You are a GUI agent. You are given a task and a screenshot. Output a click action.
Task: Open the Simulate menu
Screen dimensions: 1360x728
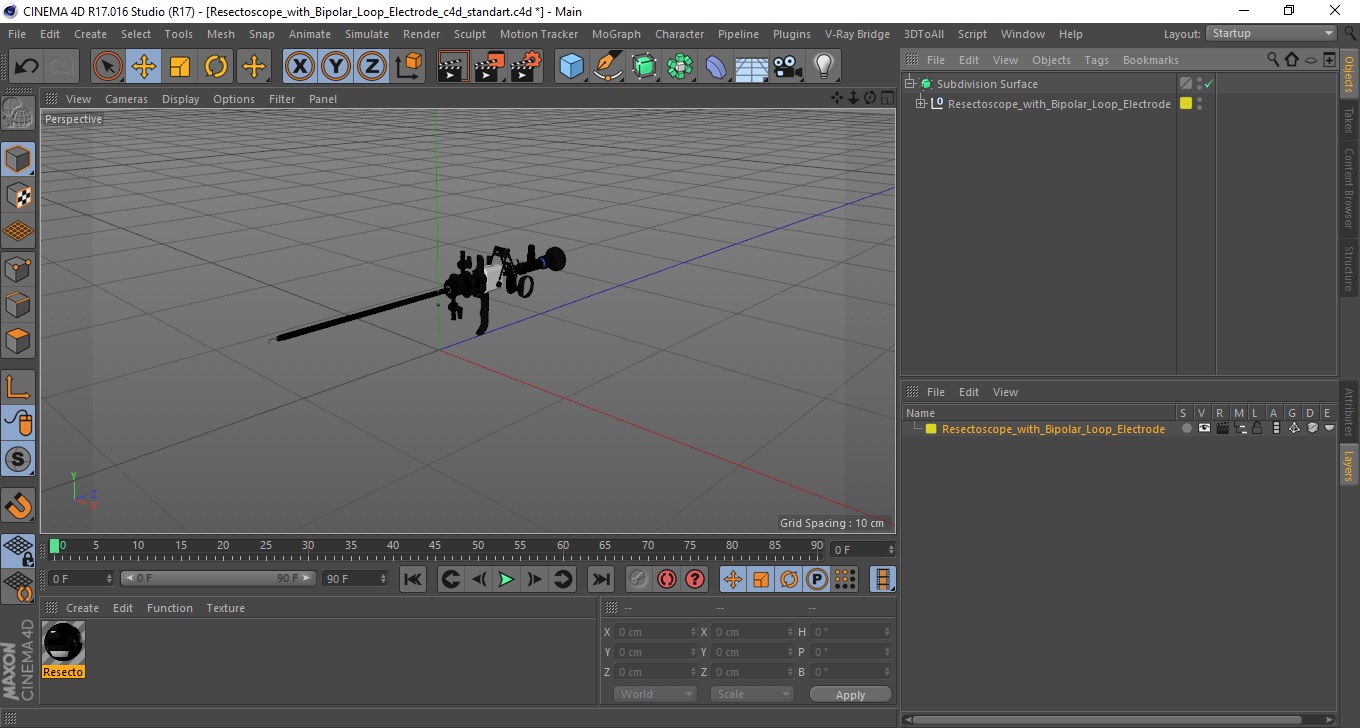click(367, 34)
